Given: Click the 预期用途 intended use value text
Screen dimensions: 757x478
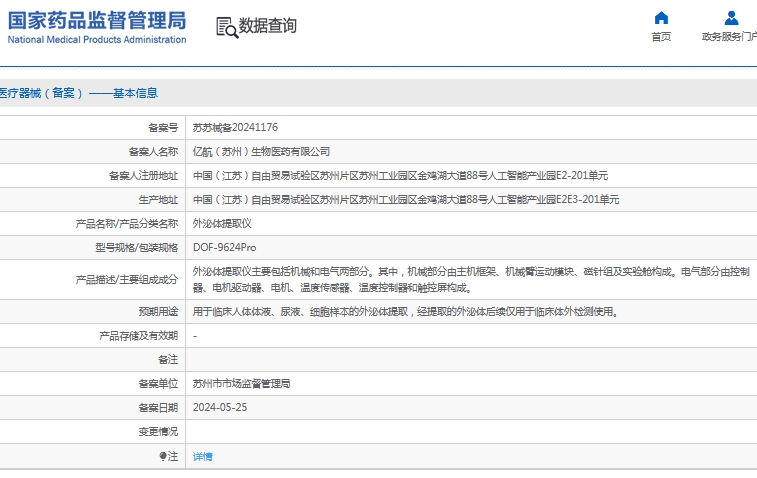Looking at the screenshot, I should 406,312.
